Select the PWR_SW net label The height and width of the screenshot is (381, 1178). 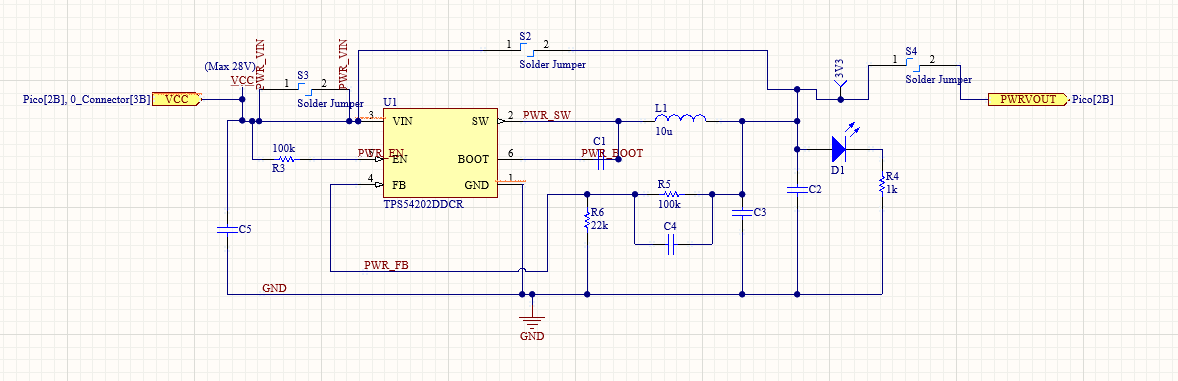click(x=547, y=114)
